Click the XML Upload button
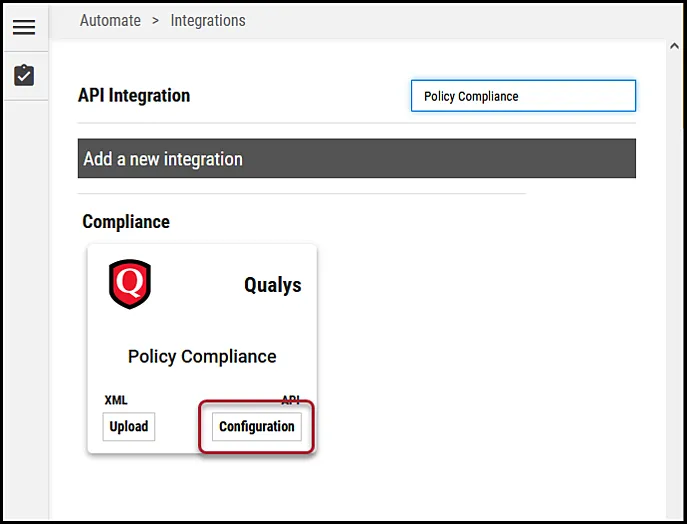Image resolution: width=687 pixels, height=524 pixels. pyautogui.click(x=129, y=426)
